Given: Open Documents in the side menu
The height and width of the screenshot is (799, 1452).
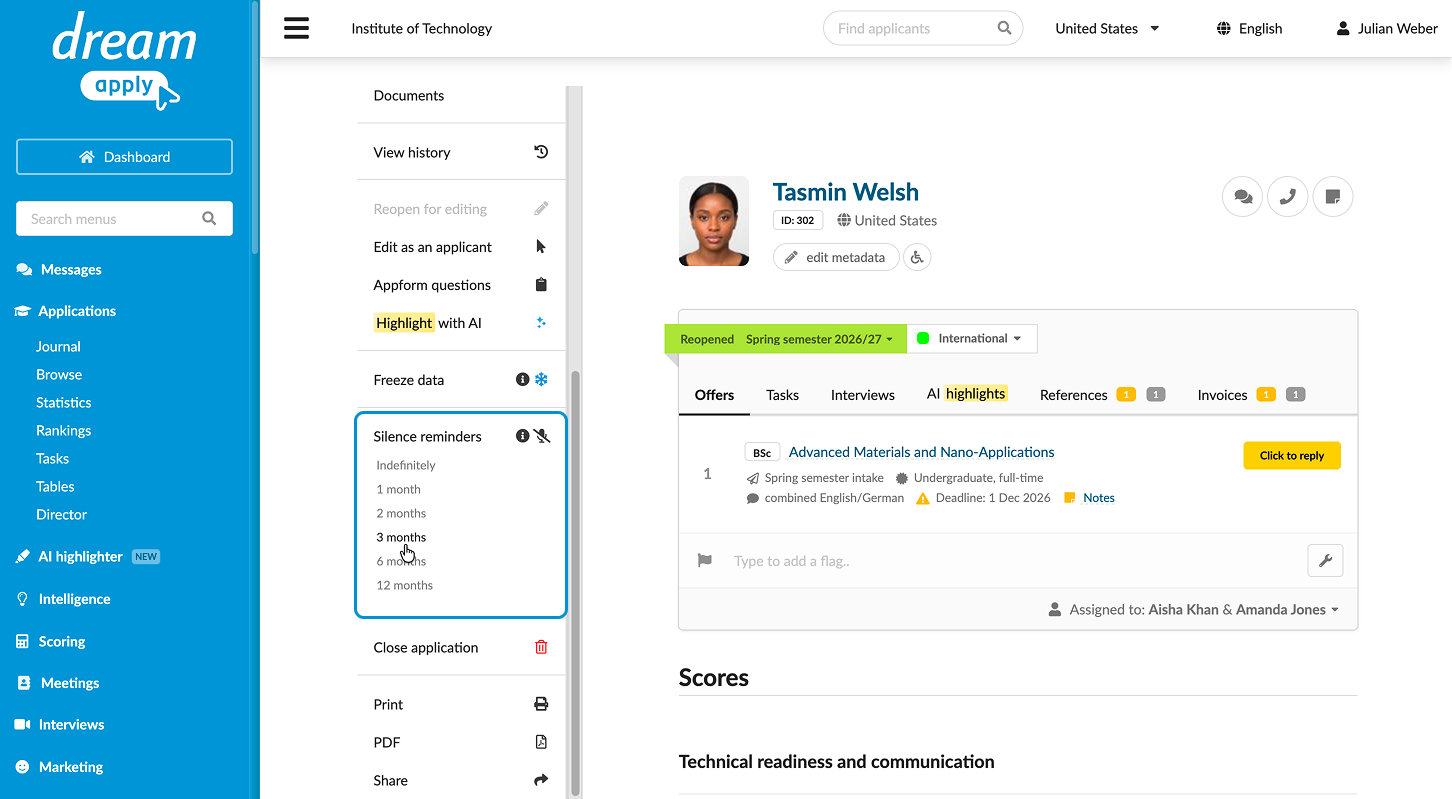Looking at the screenshot, I should 408,96.
